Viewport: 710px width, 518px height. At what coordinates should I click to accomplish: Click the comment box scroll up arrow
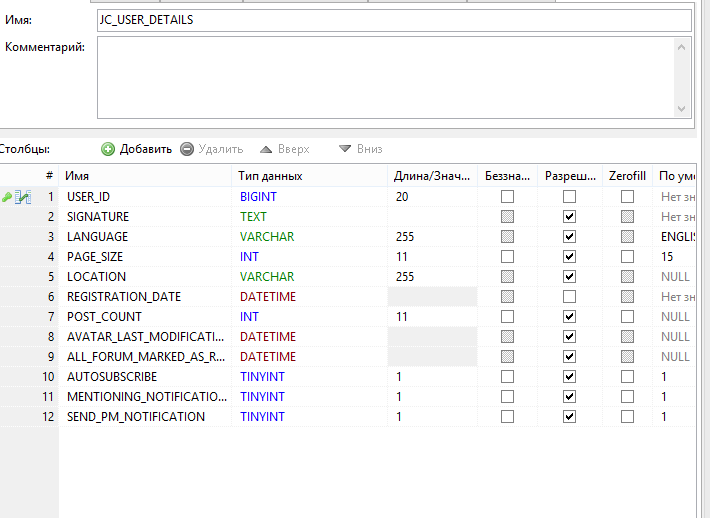(x=681, y=47)
